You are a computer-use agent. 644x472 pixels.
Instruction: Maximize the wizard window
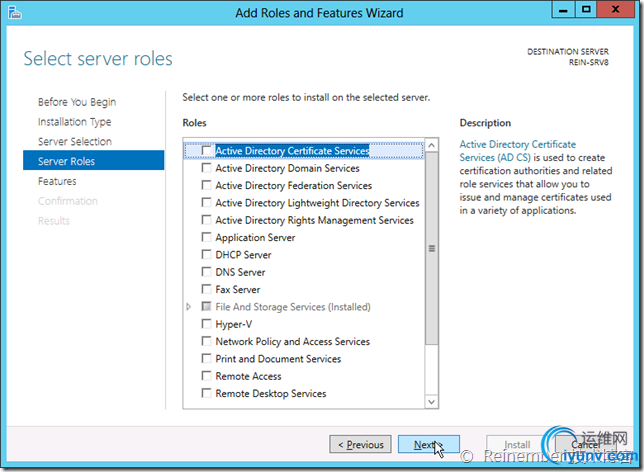[586, 10]
